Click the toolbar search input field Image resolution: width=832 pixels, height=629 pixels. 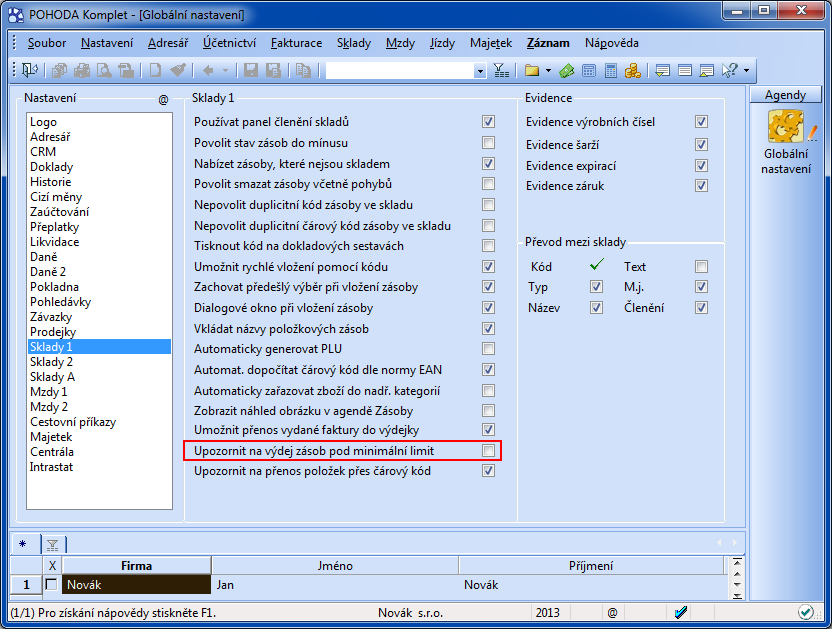coord(400,71)
